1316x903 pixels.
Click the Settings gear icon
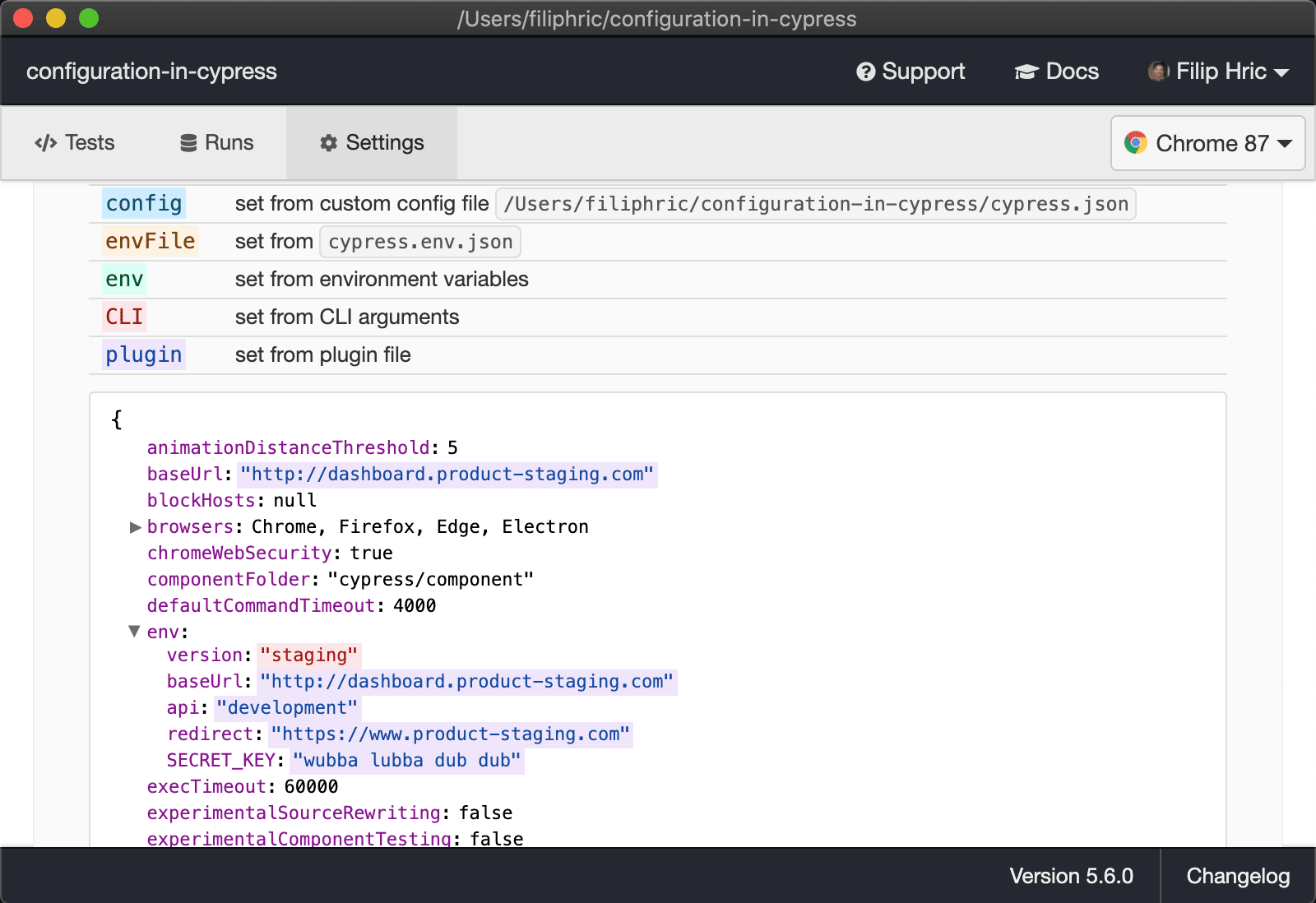click(328, 142)
